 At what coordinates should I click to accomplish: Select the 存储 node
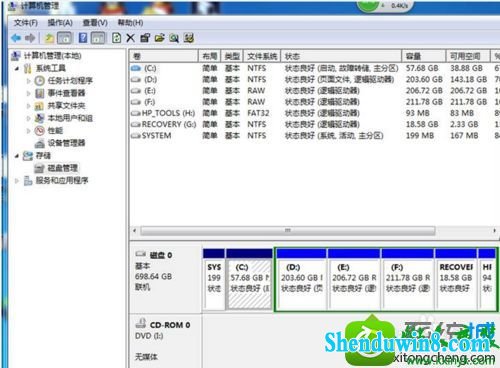click(43, 155)
